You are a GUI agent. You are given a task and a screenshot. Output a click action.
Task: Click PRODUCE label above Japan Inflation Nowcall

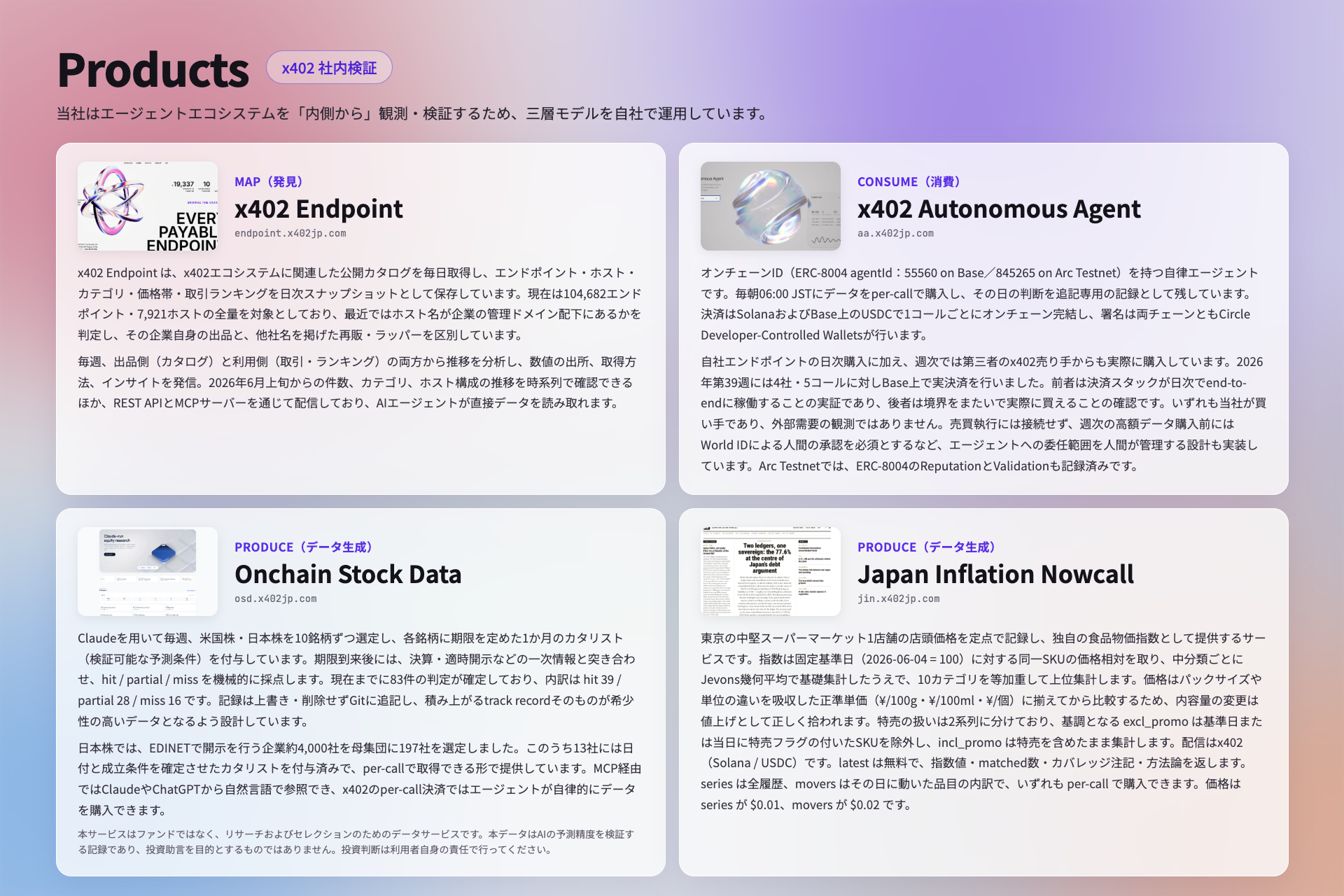pos(927,547)
